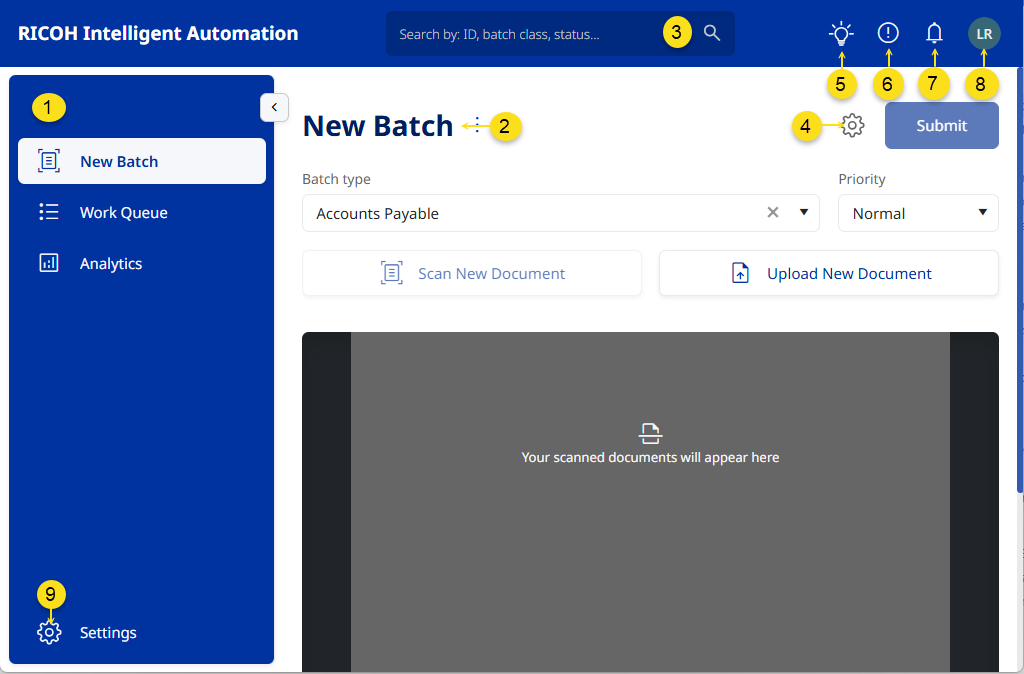Click the lightbulb tips icon in header
Viewport: 1024px width, 674px height.
[841, 34]
